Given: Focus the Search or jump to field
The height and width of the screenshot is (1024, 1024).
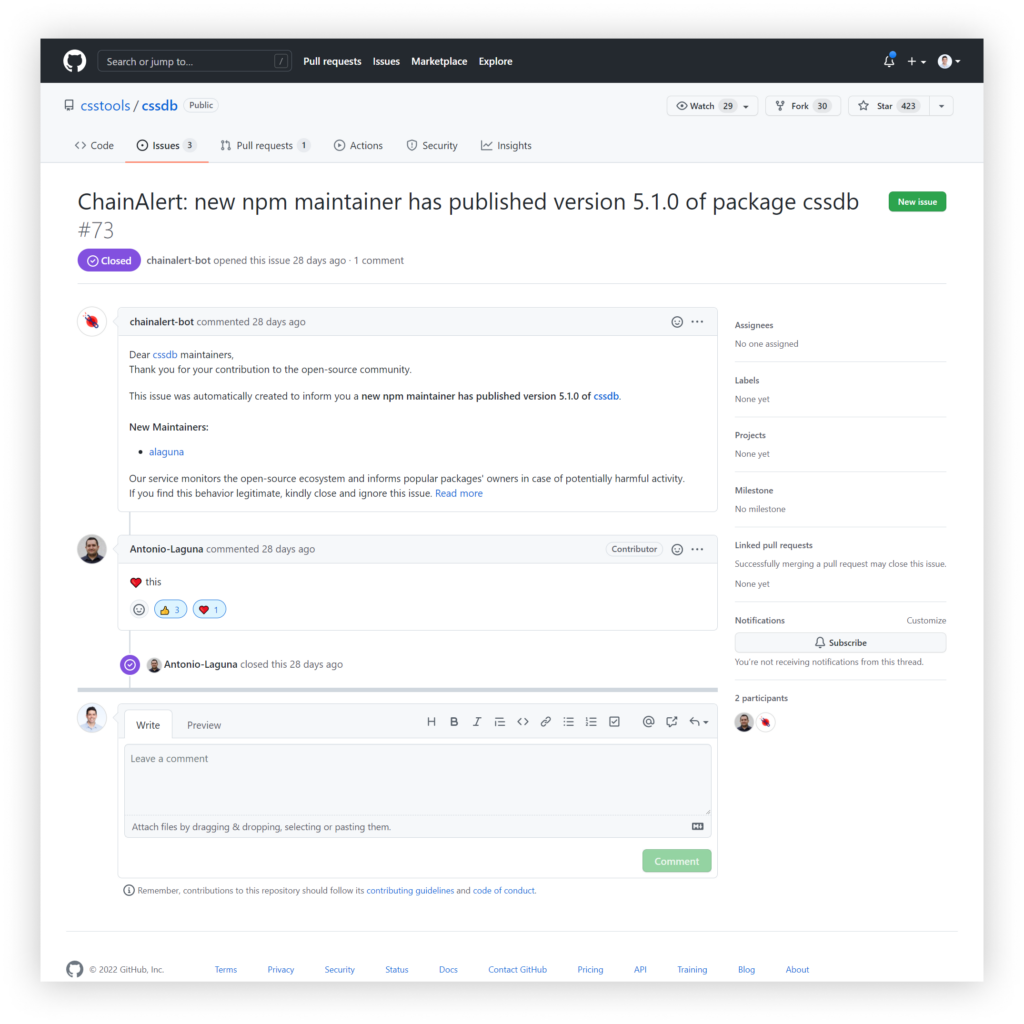Looking at the screenshot, I should 194,61.
